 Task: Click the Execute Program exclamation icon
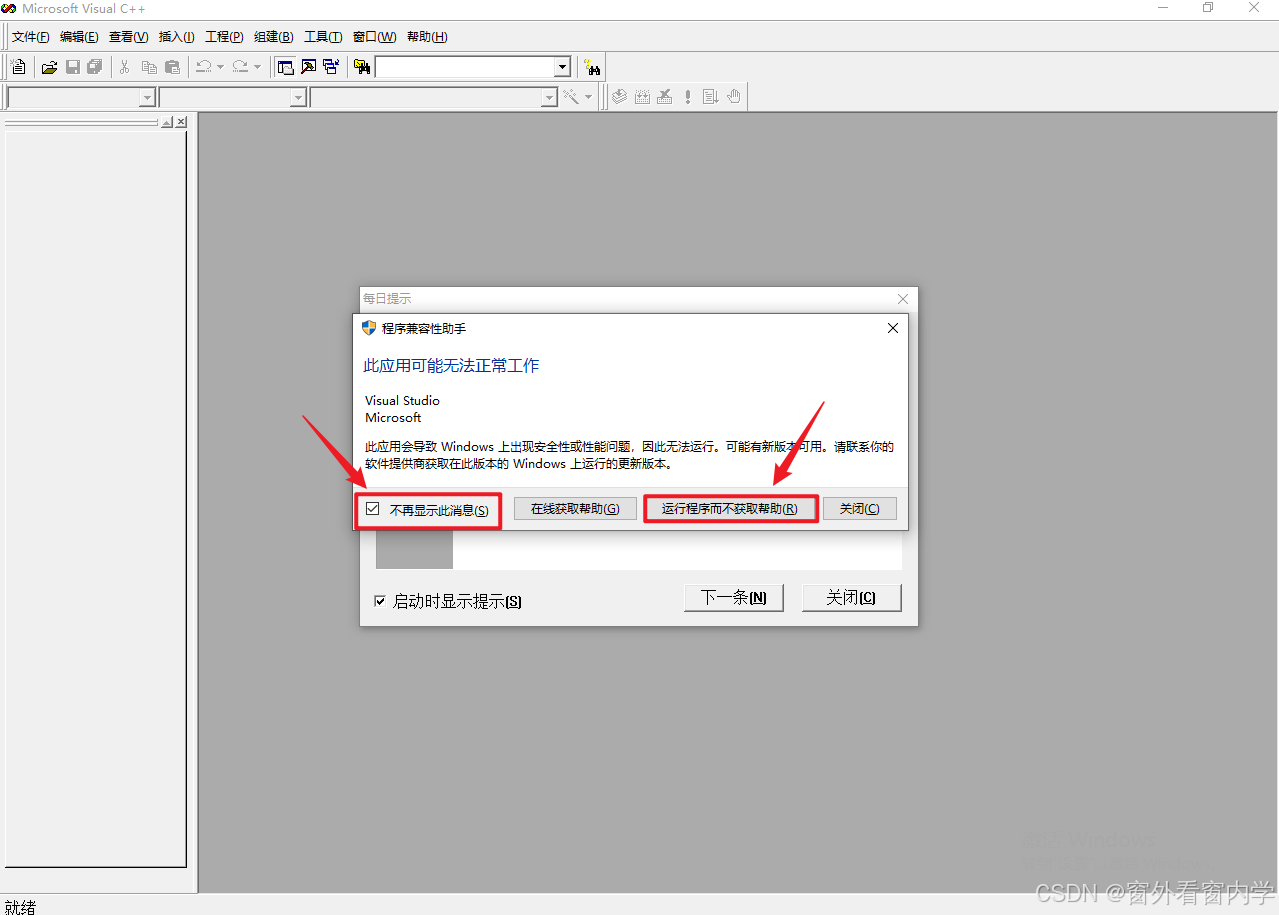688,97
